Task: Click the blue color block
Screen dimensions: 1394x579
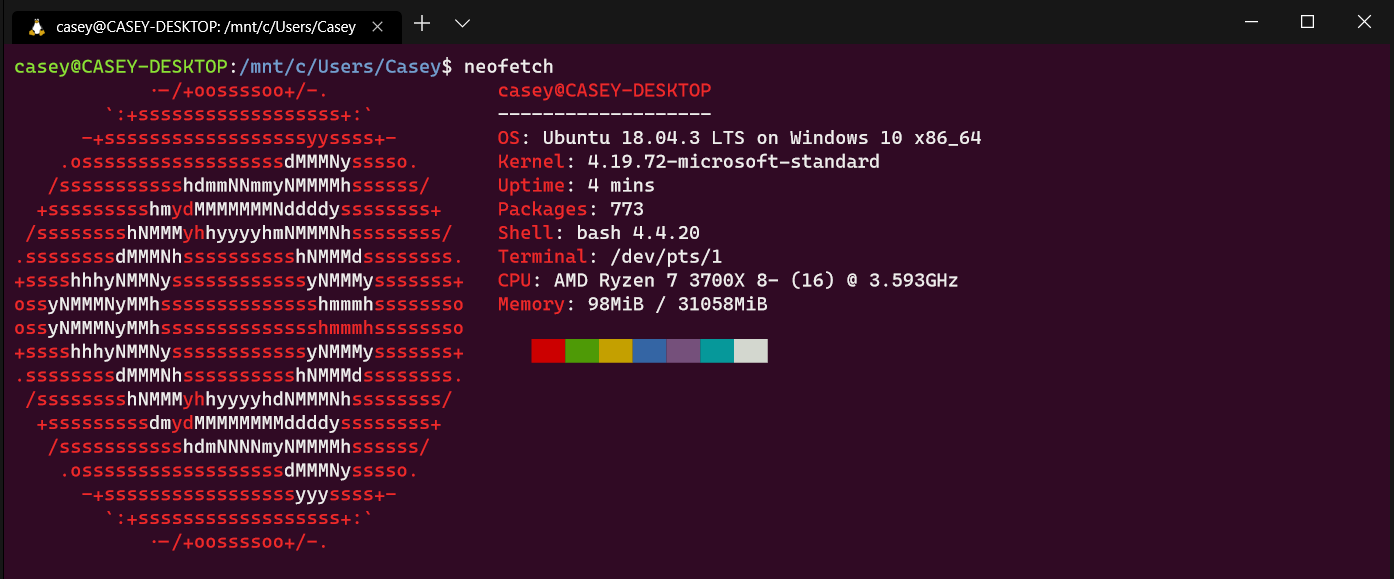Action: [649, 351]
